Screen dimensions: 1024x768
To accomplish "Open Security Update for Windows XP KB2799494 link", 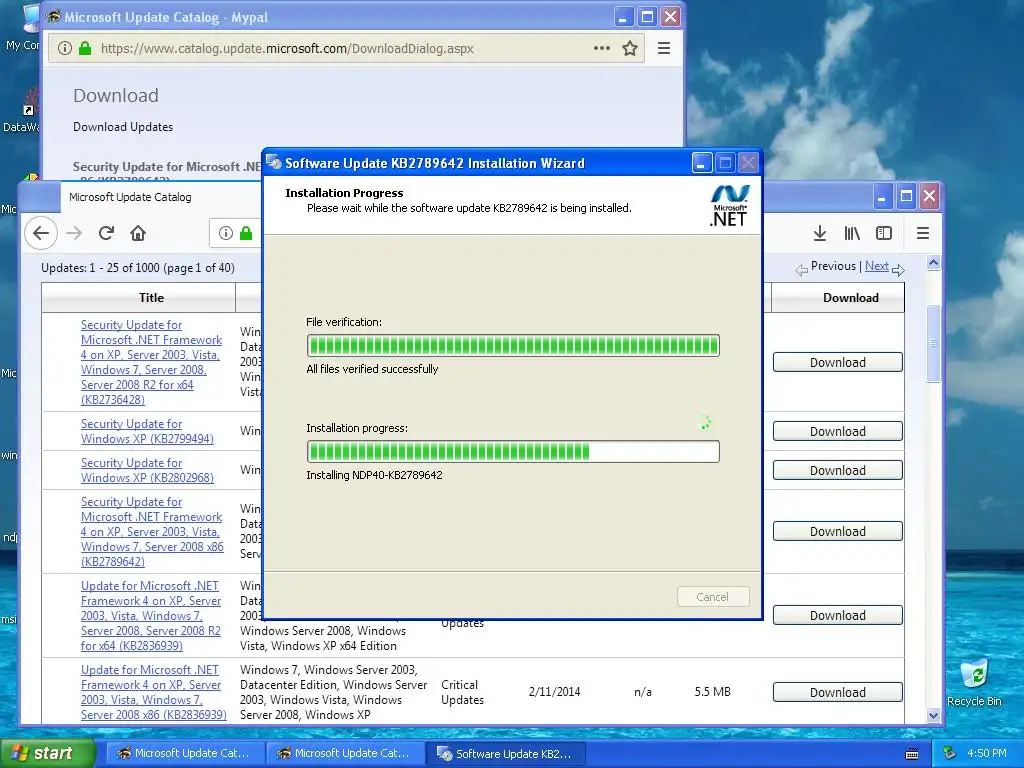I will pyautogui.click(x=148, y=432).
